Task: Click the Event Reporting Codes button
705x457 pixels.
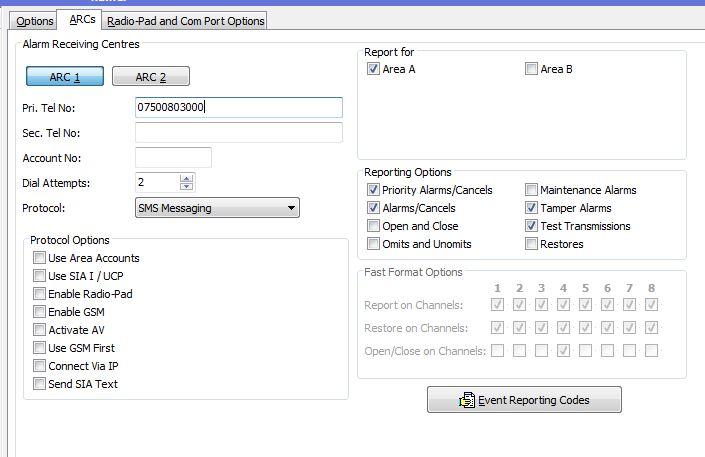Action: click(x=524, y=400)
